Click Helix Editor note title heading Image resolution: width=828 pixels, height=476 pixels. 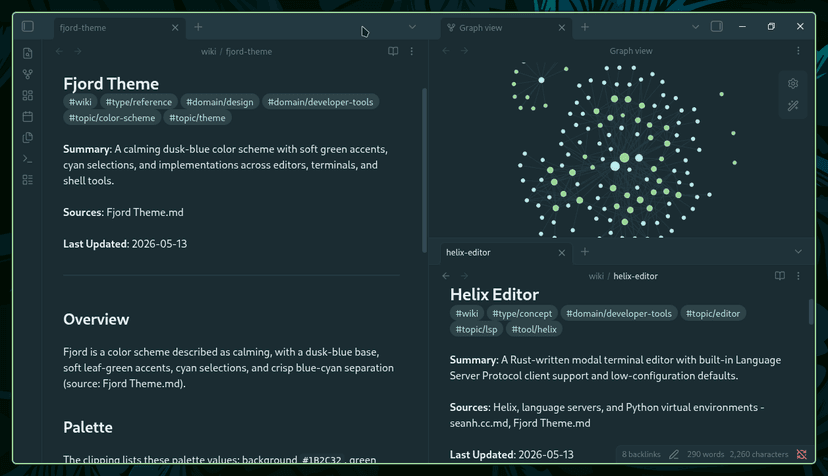(494, 294)
